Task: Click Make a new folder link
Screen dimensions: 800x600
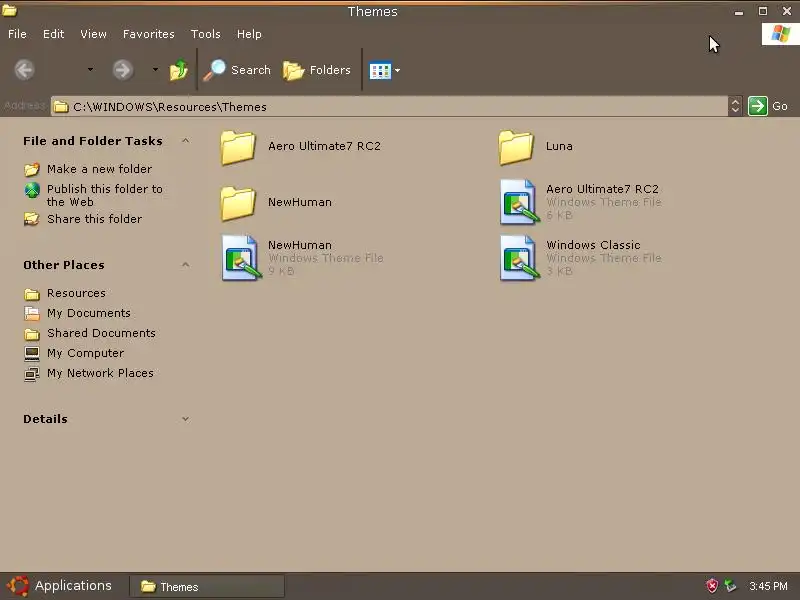Action: [x=99, y=169]
